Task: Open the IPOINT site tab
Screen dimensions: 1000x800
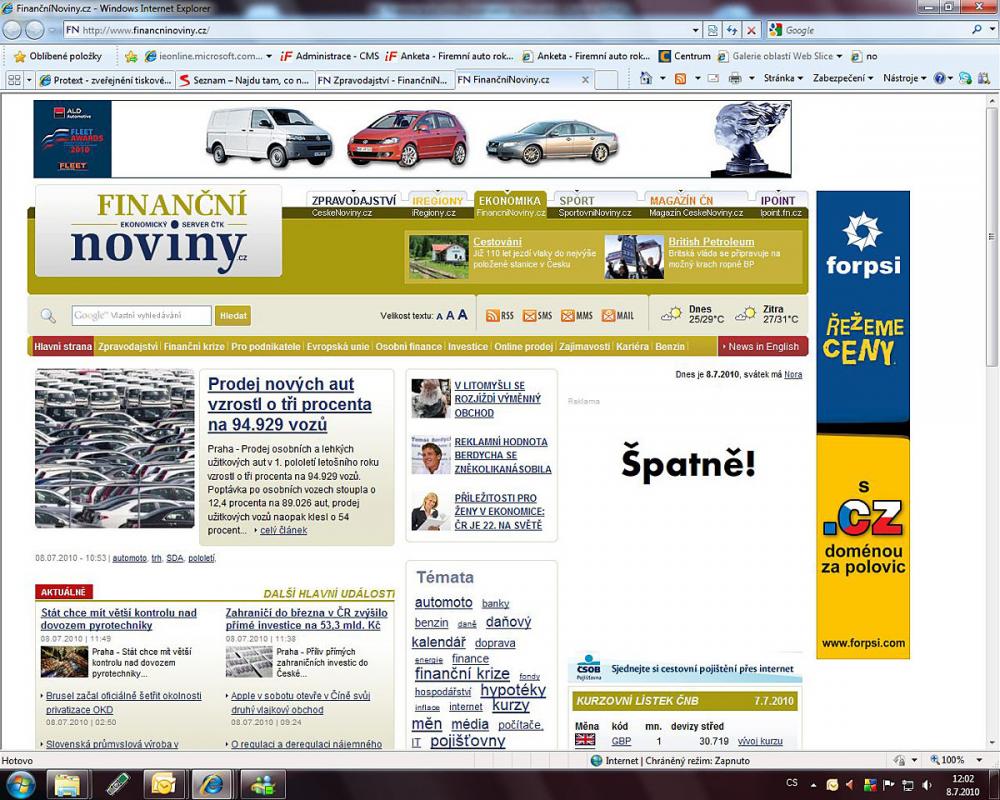Action: tap(777, 200)
